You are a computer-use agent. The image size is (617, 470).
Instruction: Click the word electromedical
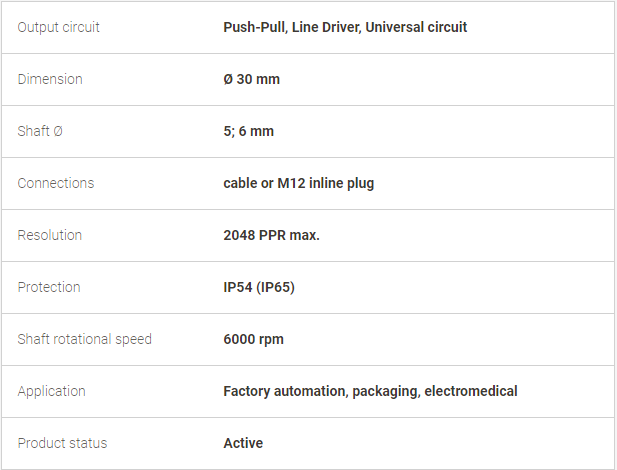[470, 391]
